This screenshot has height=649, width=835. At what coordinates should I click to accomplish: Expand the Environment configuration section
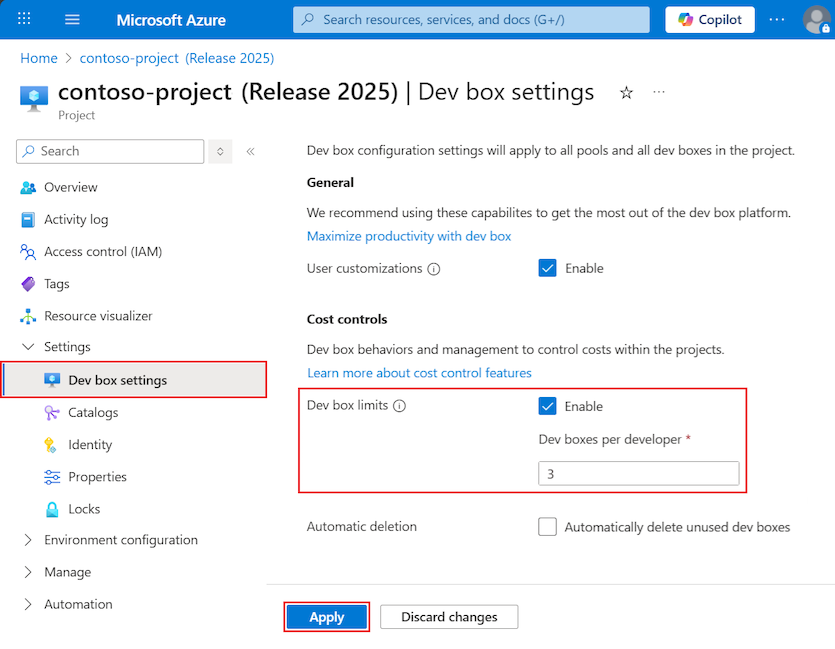click(x=28, y=540)
